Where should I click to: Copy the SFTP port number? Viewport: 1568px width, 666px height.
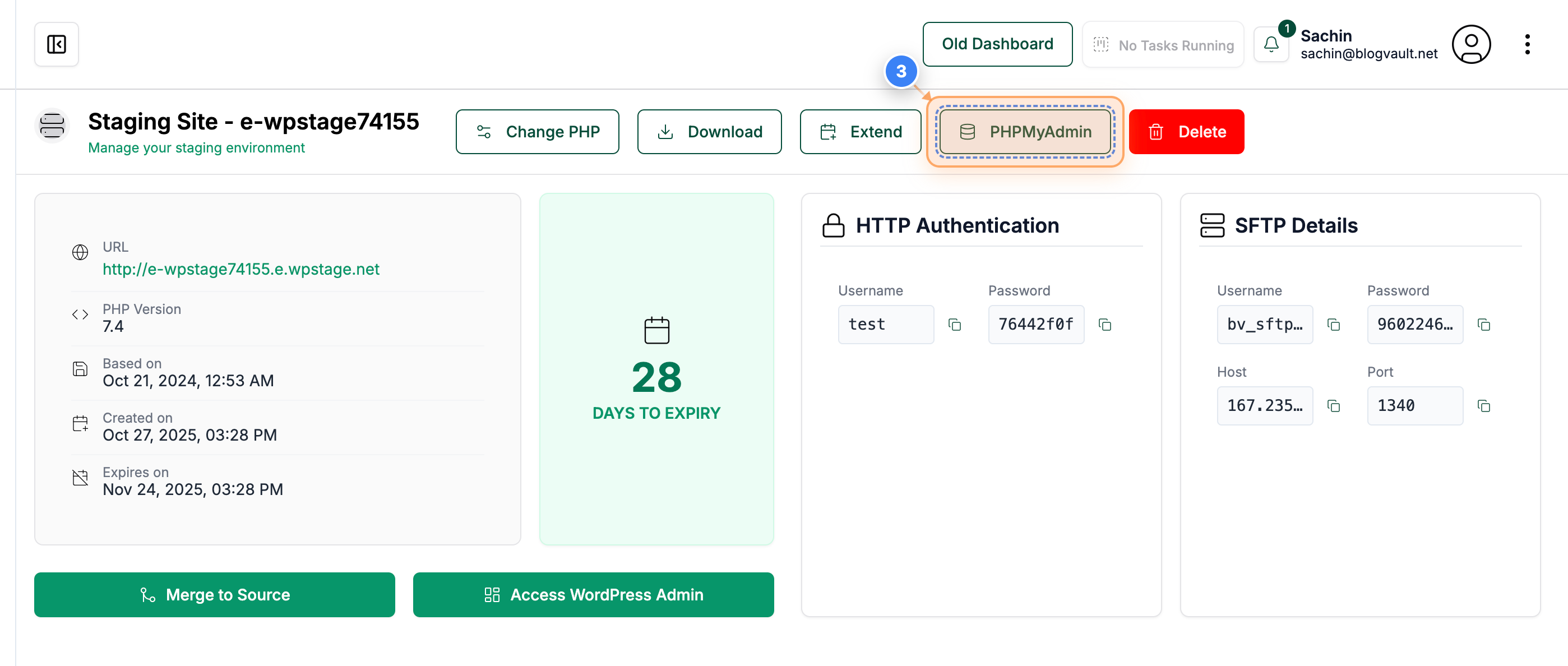point(1484,405)
